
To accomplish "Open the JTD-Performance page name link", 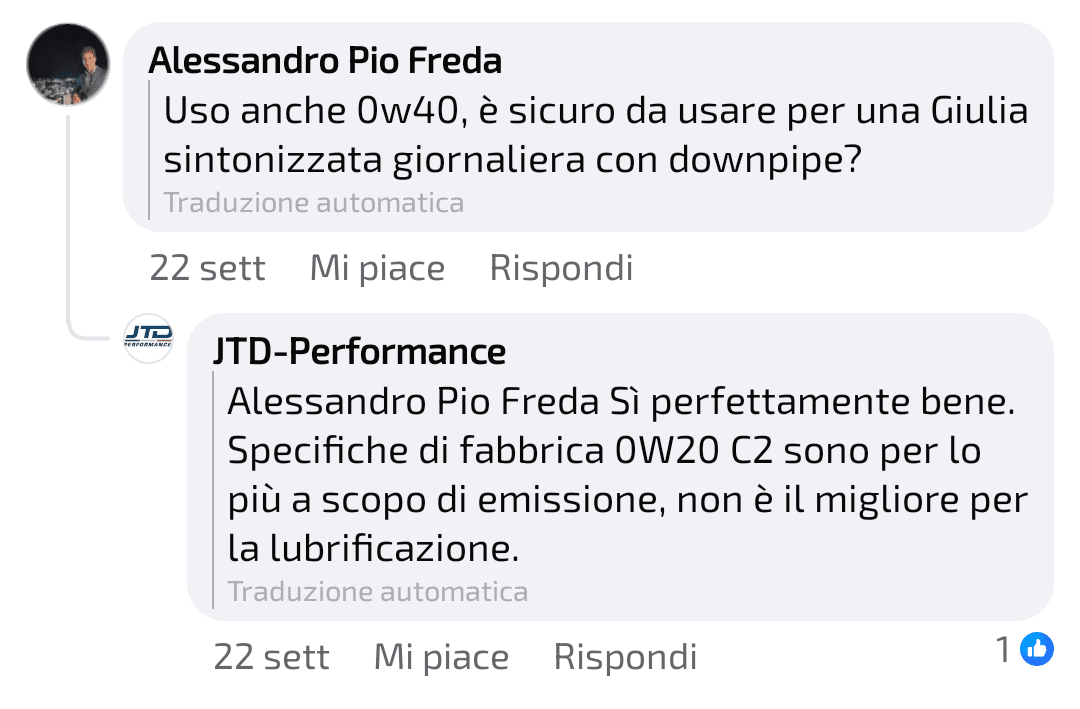I will [360, 351].
